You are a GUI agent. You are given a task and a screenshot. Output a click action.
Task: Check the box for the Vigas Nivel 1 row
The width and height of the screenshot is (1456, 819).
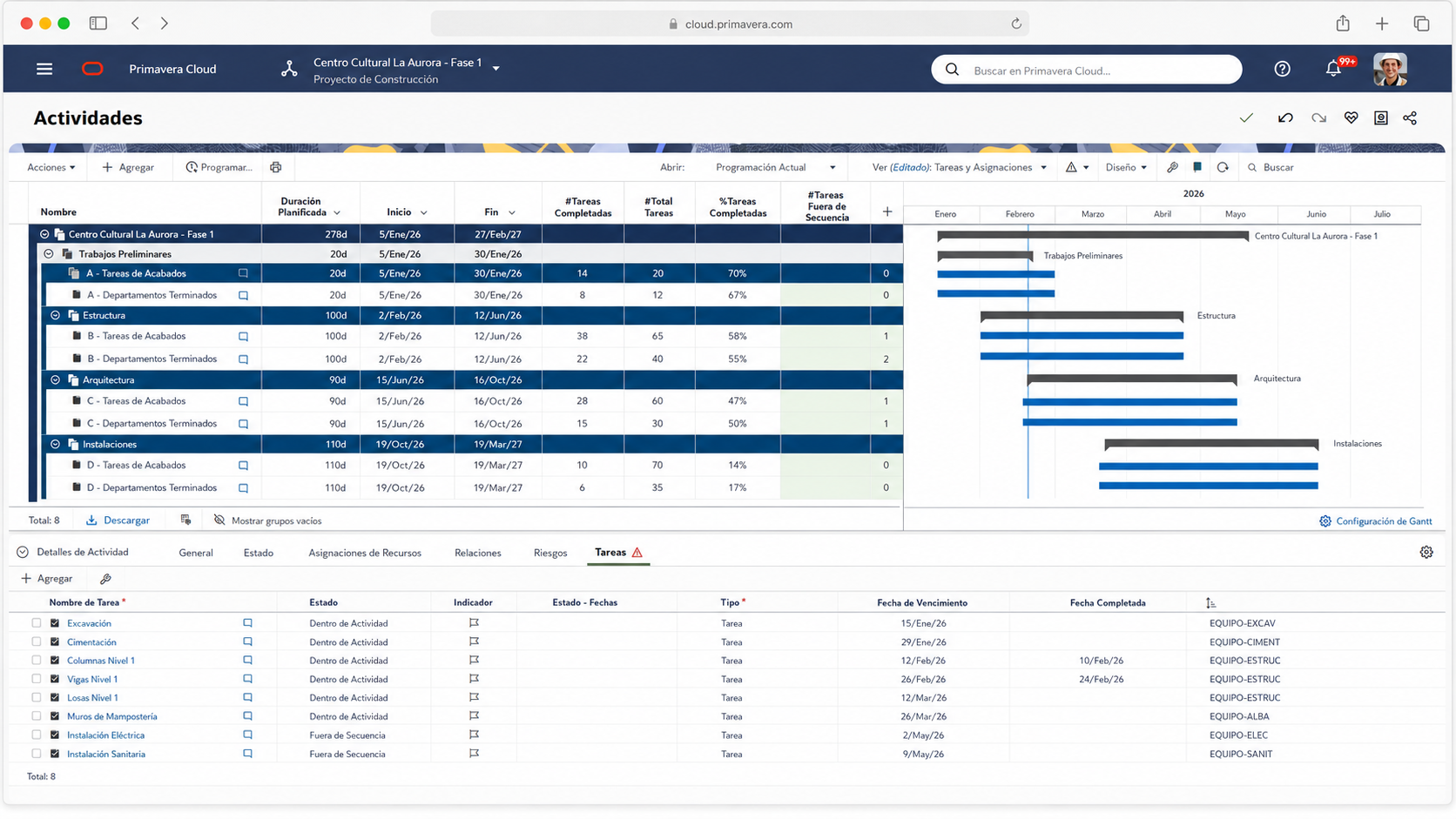tap(36, 679)
